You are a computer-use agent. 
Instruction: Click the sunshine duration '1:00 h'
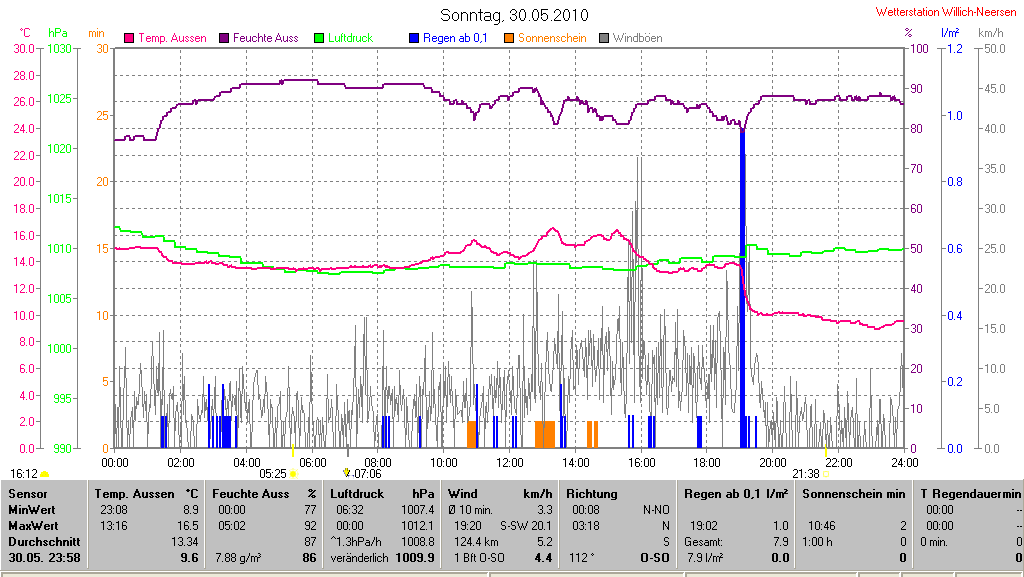tap(818, 542)
